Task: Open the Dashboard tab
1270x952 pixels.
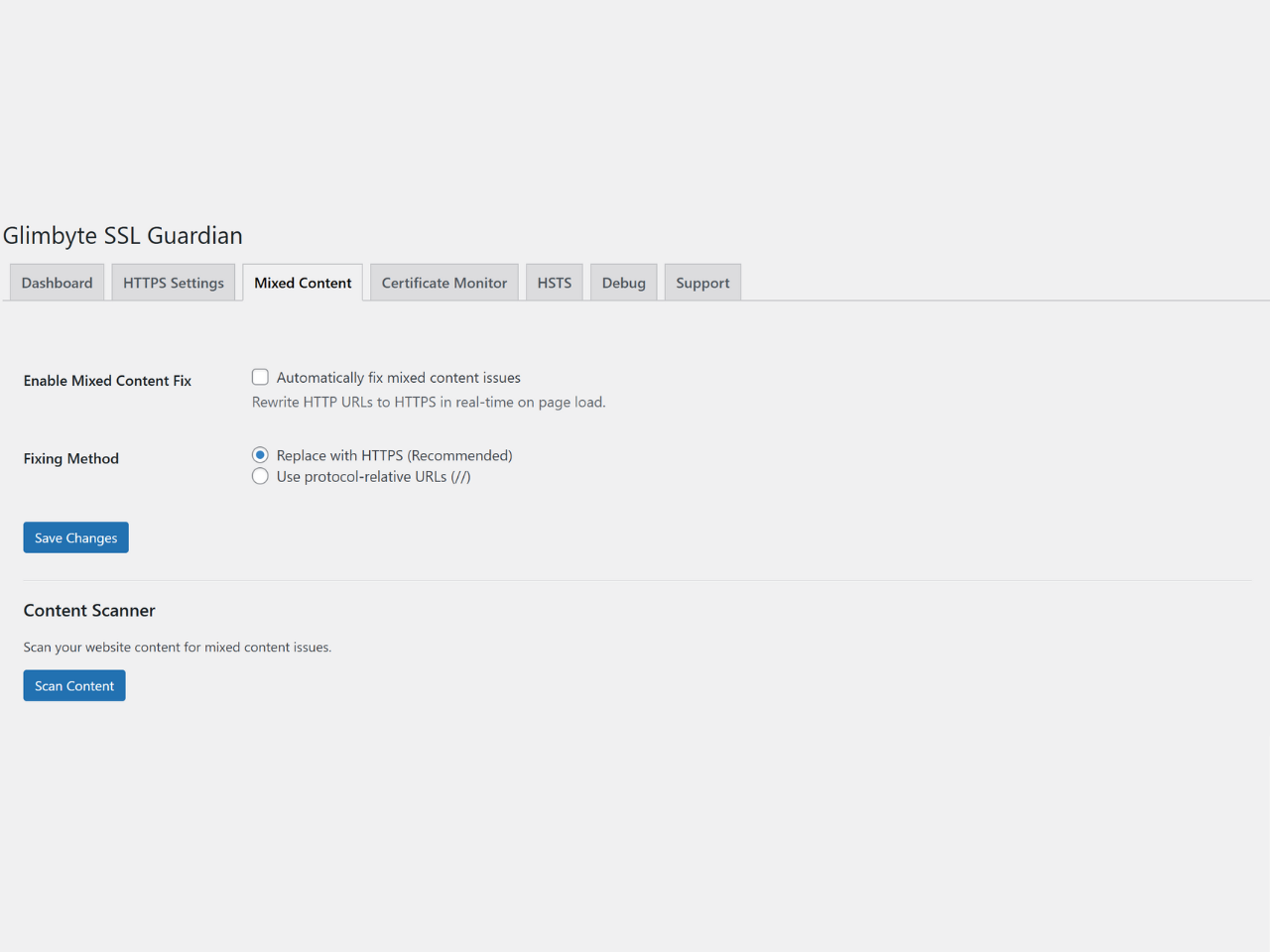Action: point(57,283)
